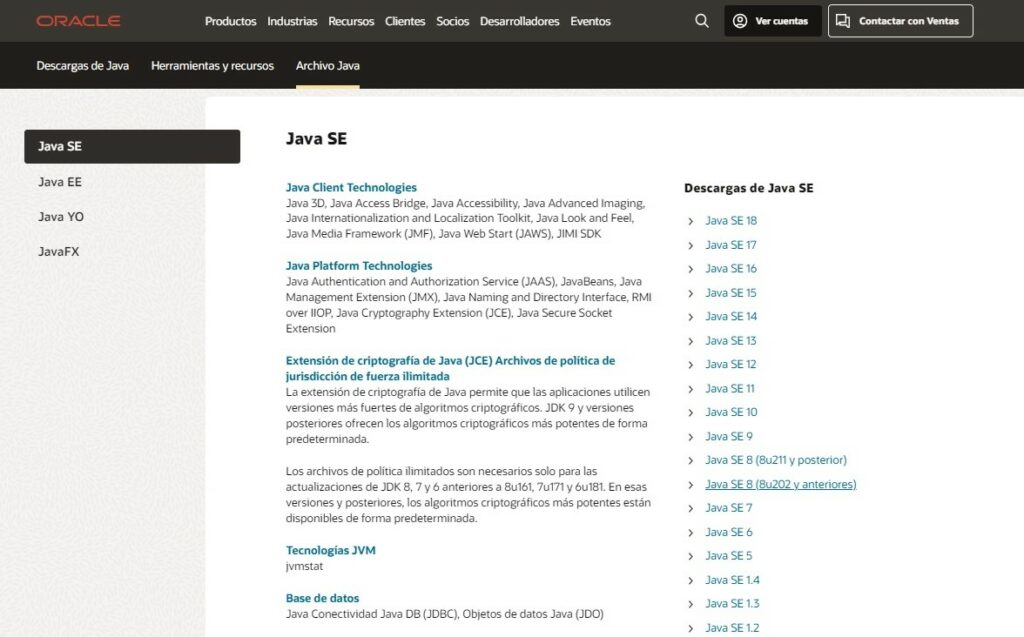
Task: Click chevron beside Java SE 13
Action: coord(690,341)
